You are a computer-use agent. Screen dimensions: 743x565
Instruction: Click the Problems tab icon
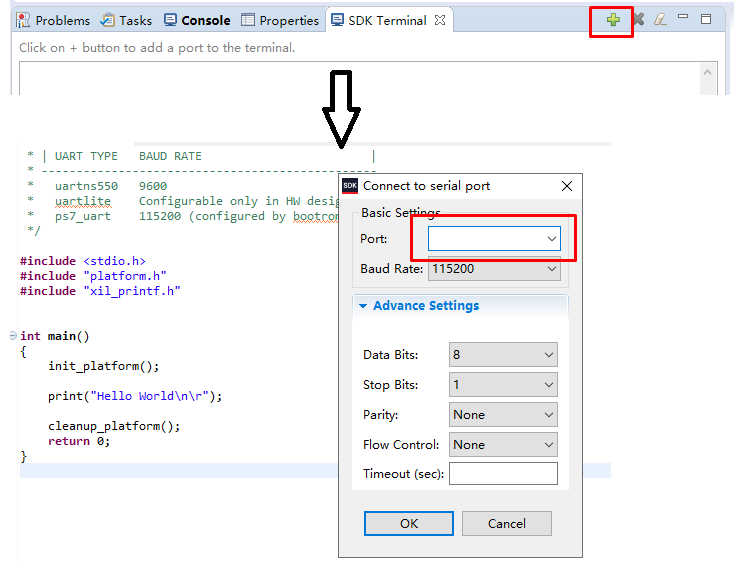pyautogui.click(x=23, y=20)
